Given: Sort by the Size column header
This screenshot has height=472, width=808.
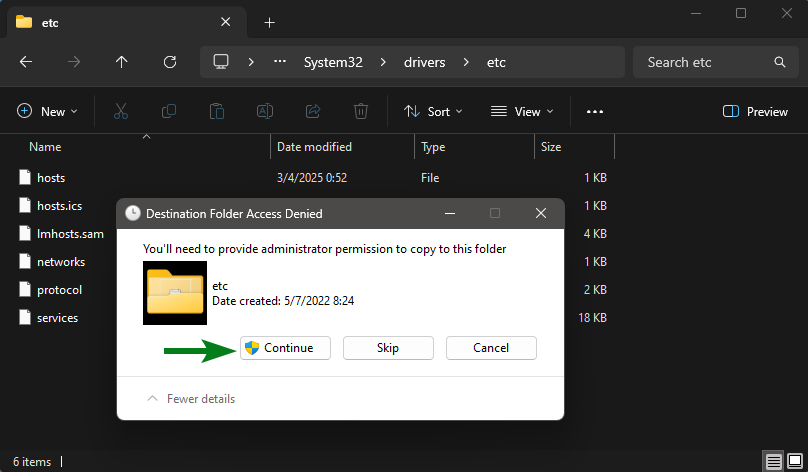Looking at the screenshot, I should tap(551, 147).
